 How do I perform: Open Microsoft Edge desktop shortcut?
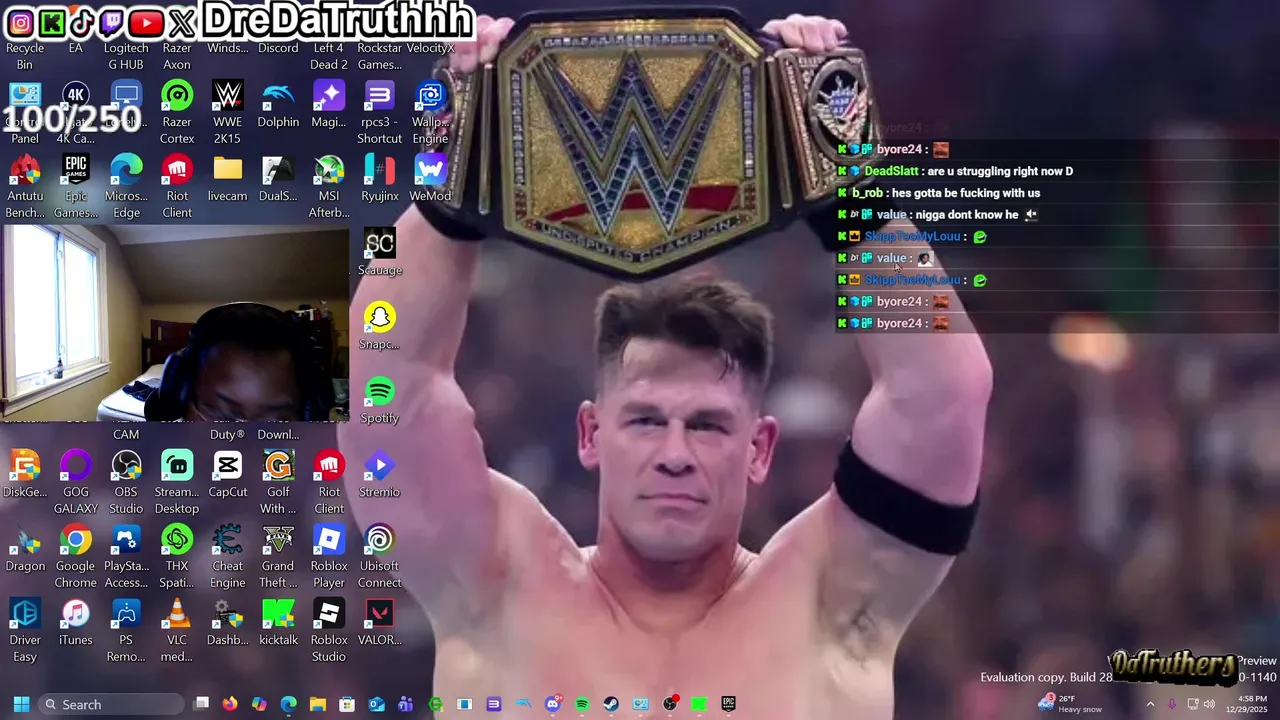pyautogui.click(x=126, y=187)
